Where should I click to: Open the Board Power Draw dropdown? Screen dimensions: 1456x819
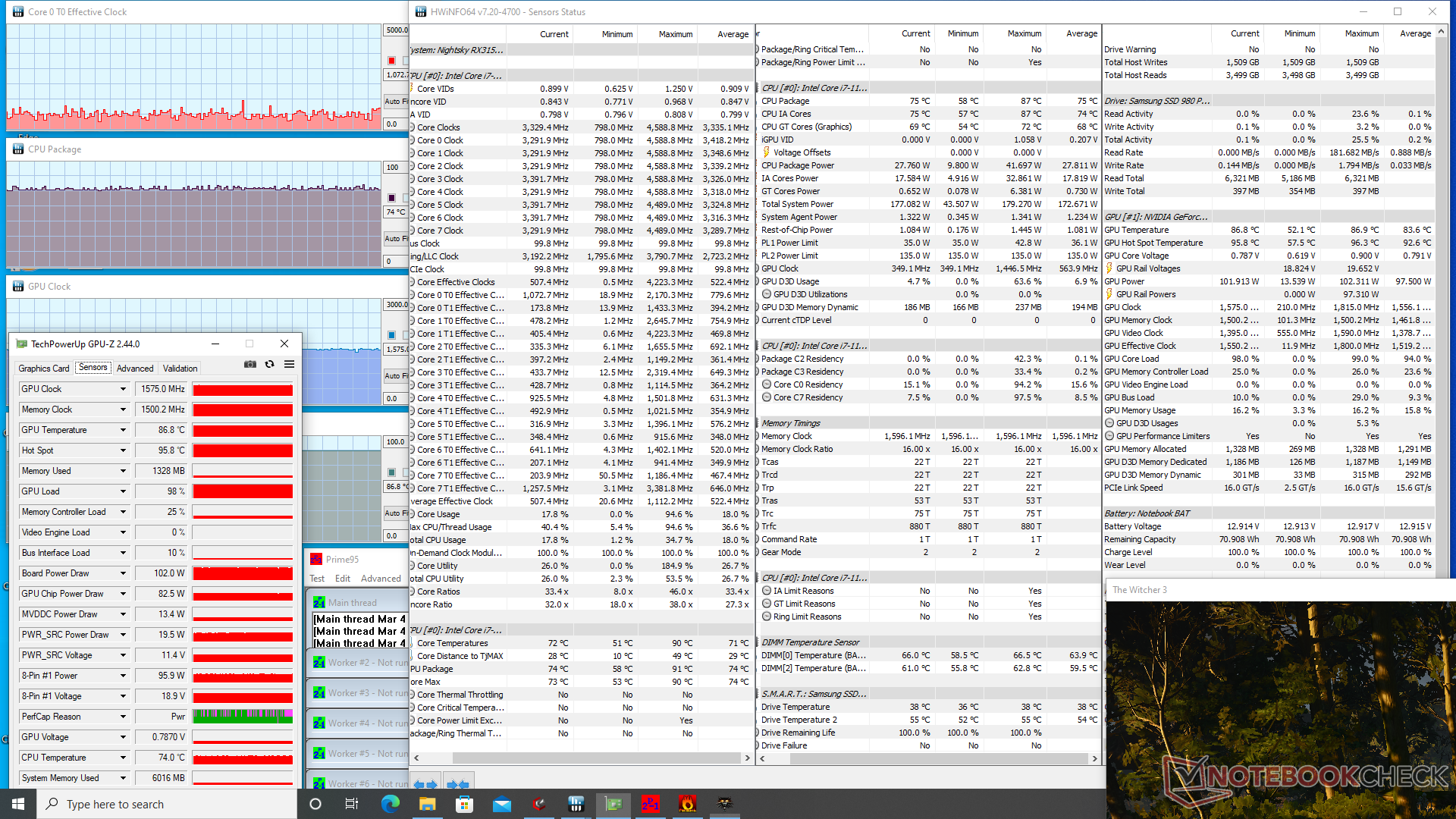coord(123,573)
